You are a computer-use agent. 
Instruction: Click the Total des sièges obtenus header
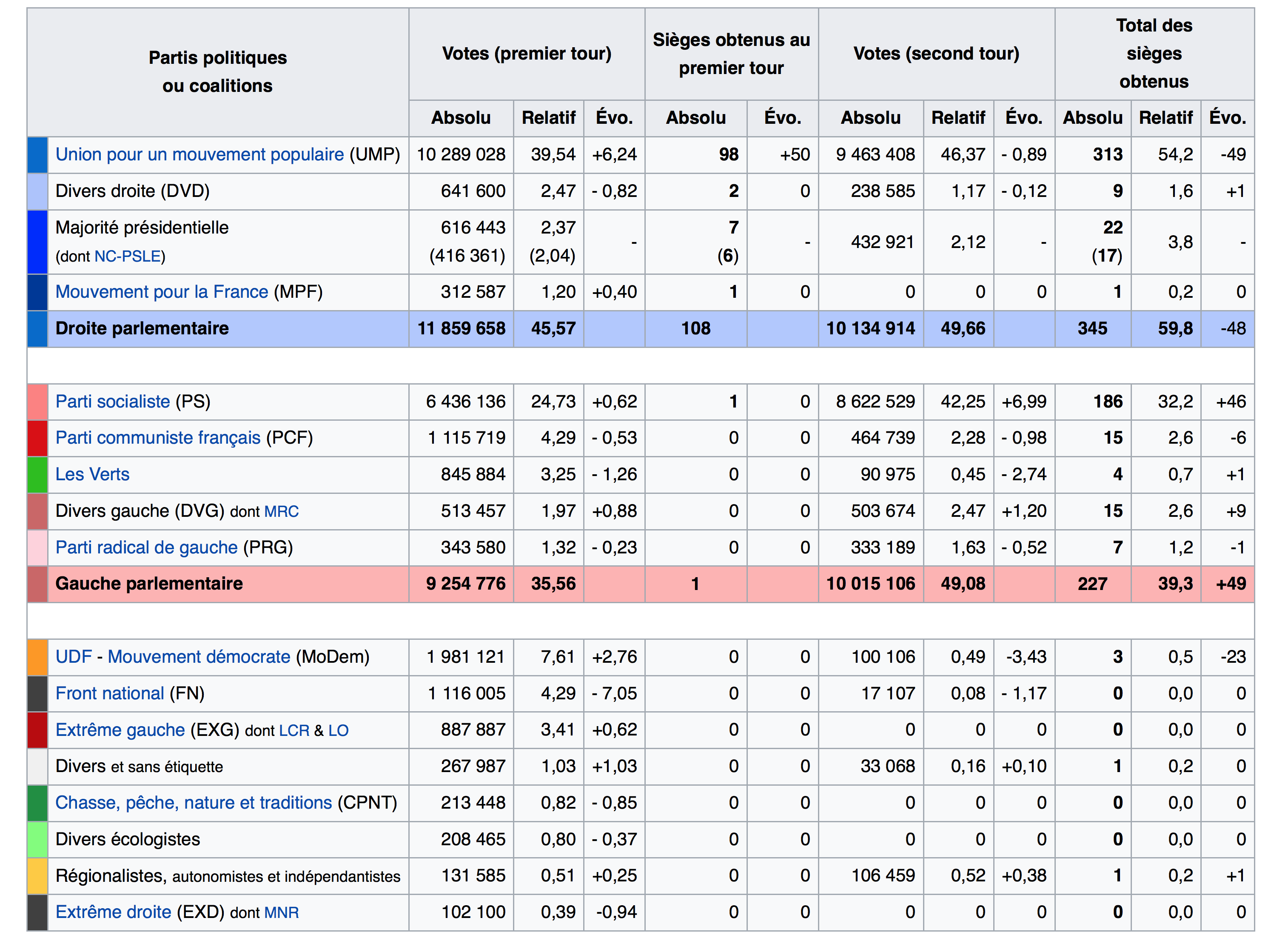(x=1154, y=54)
